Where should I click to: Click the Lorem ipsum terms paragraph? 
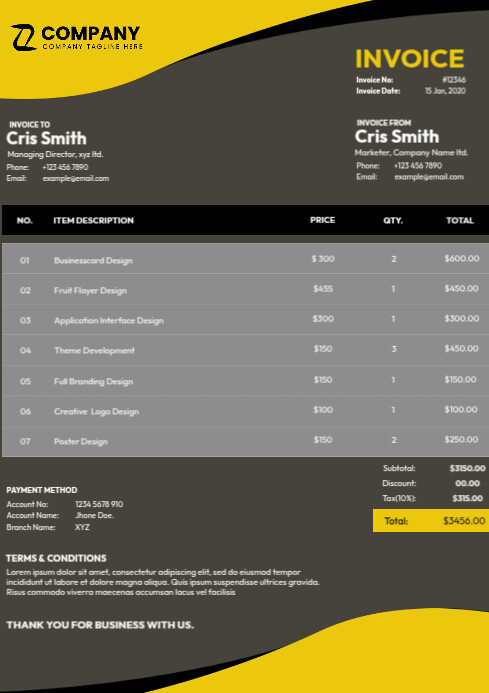coord(163,582)
